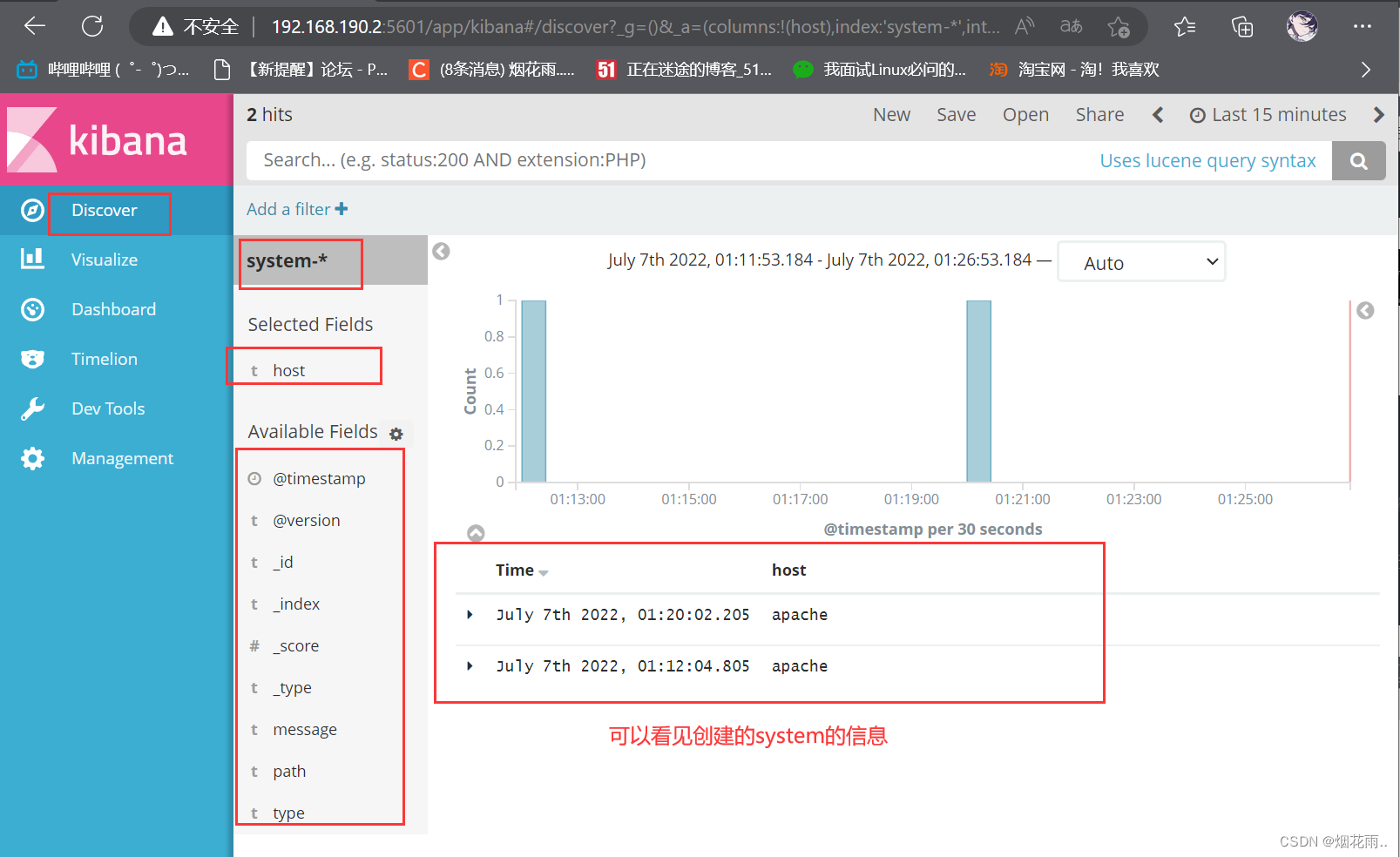
Task: Move time range forward with right chevron
Action: click(x=1378, y=115)
